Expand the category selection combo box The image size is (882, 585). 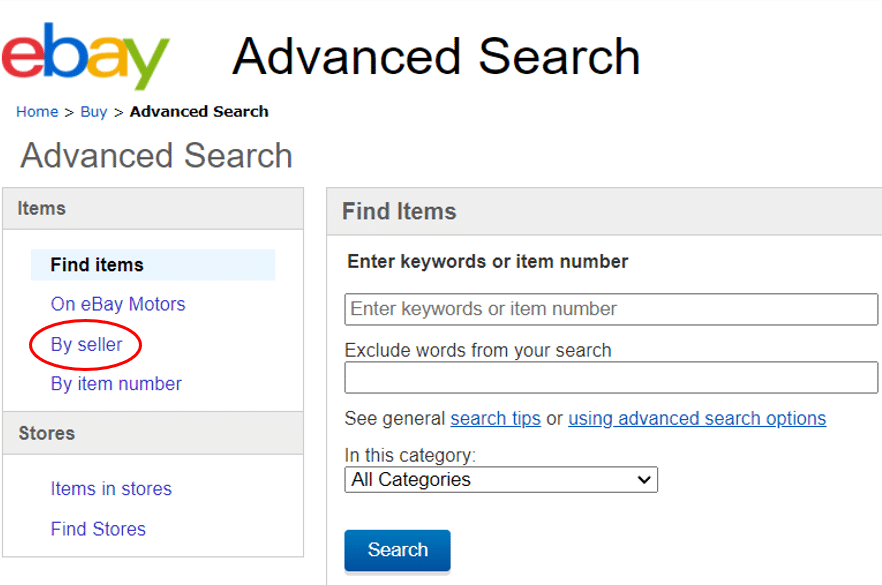pyautogui.click(x=500, y=480)
